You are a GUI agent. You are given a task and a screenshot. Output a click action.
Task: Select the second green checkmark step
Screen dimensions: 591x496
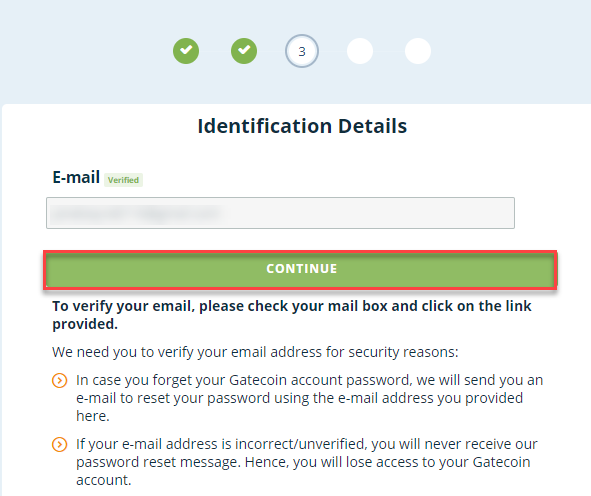pos(244,51)
